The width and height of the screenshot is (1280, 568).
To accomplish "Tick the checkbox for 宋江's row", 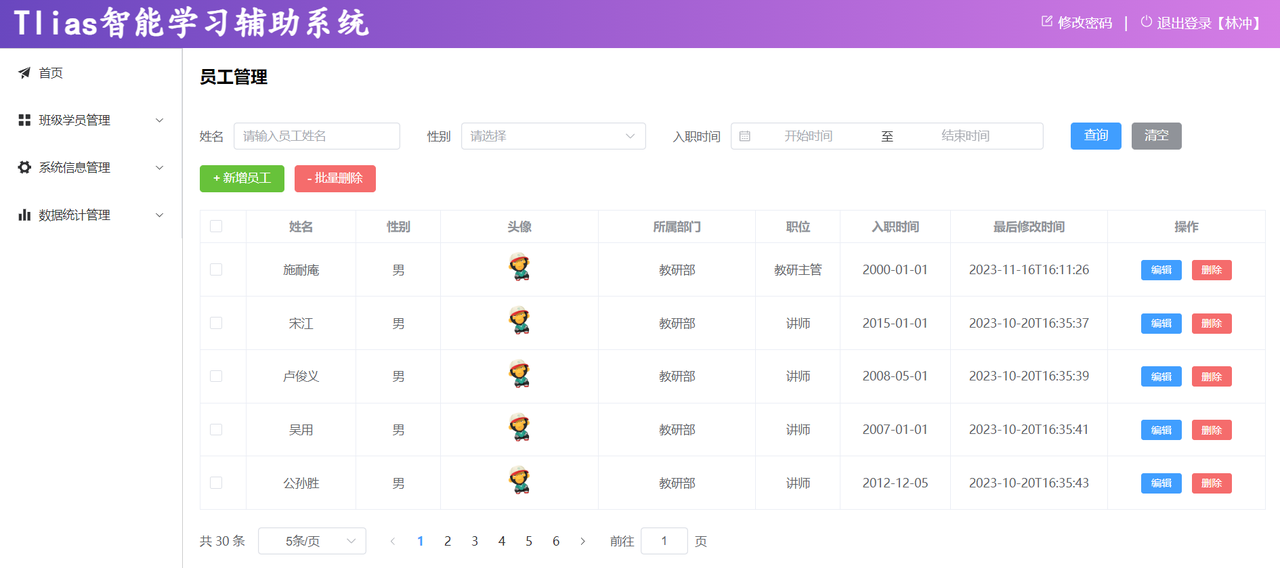I will (216, 323).
